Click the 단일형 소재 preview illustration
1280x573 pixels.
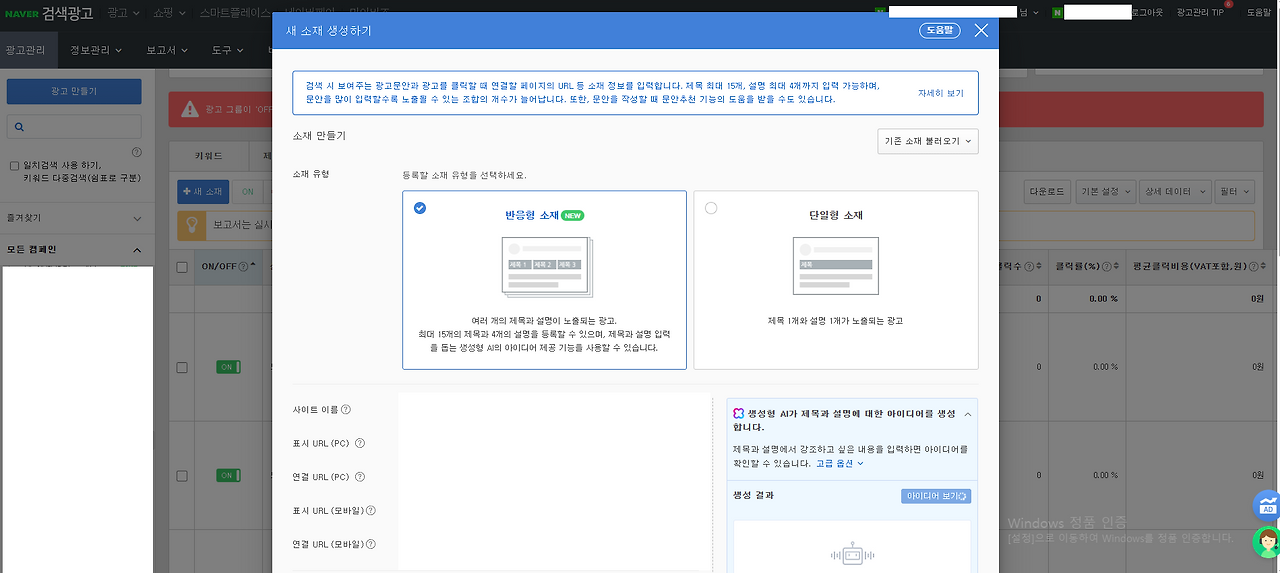(835, 266)
